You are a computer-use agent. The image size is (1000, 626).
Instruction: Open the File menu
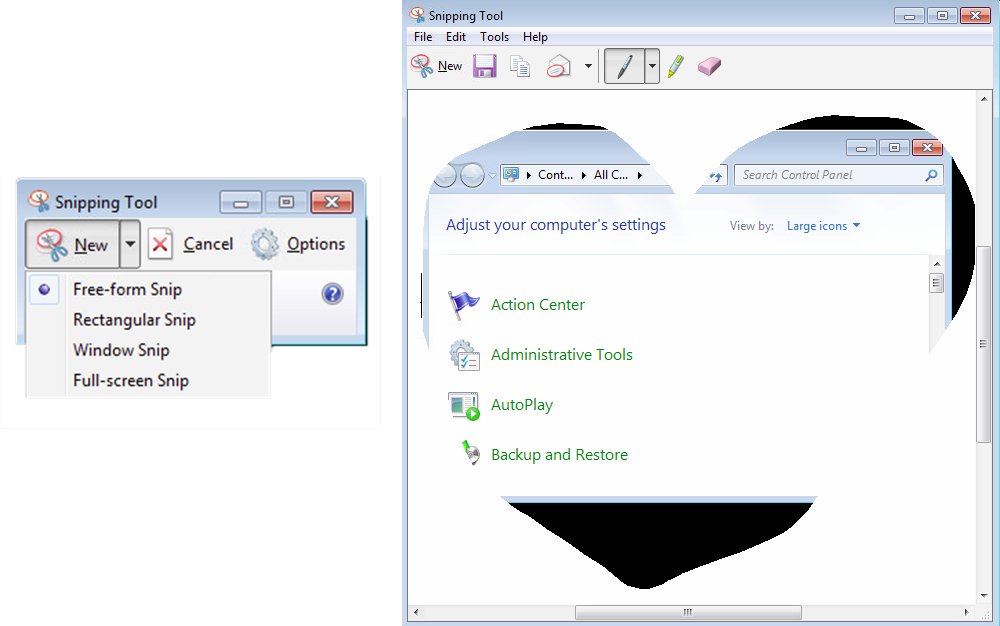click(x=423, y=36)
